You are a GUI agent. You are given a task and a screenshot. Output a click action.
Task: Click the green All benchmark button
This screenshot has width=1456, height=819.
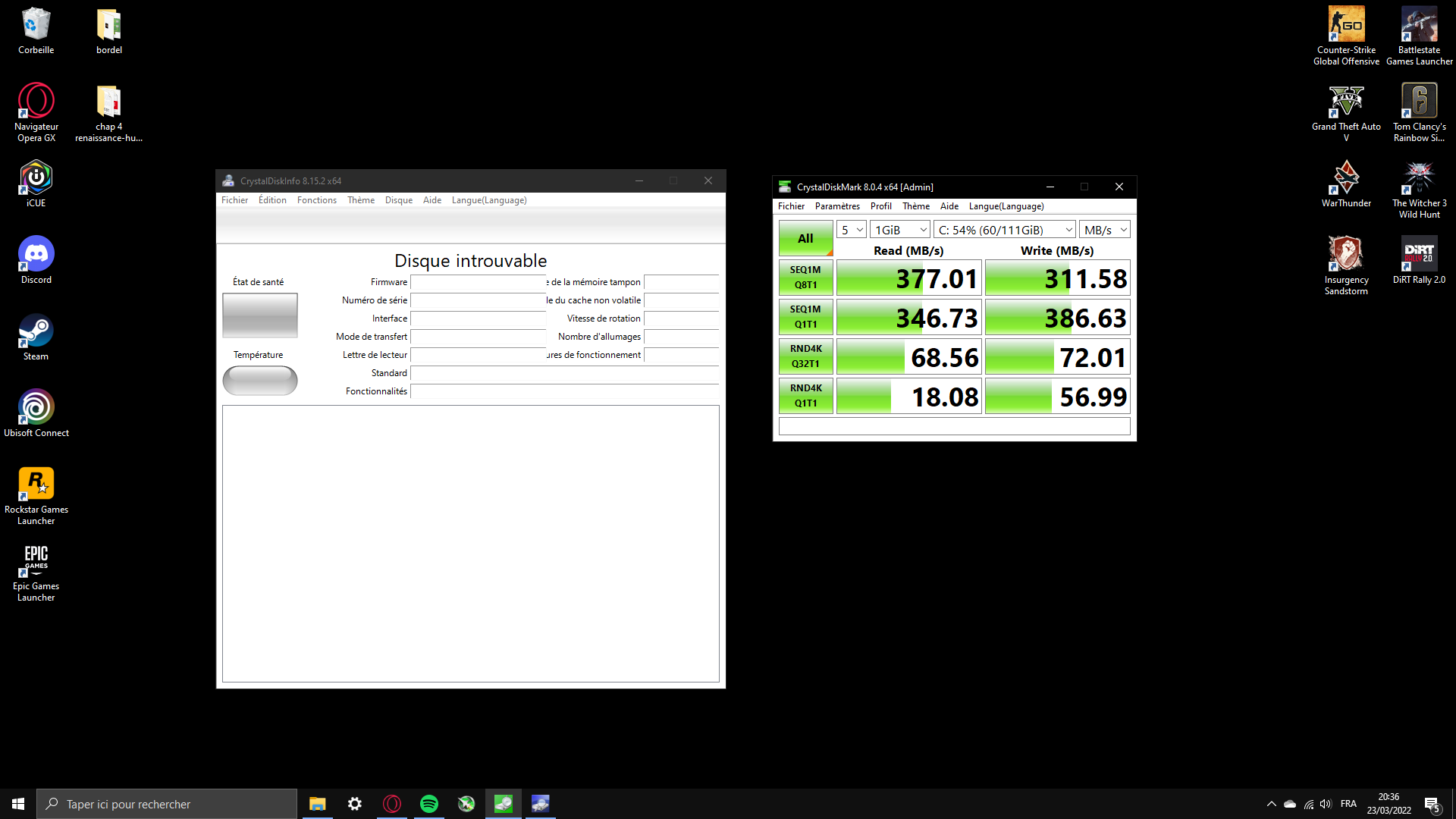click(x=805, y=238)
